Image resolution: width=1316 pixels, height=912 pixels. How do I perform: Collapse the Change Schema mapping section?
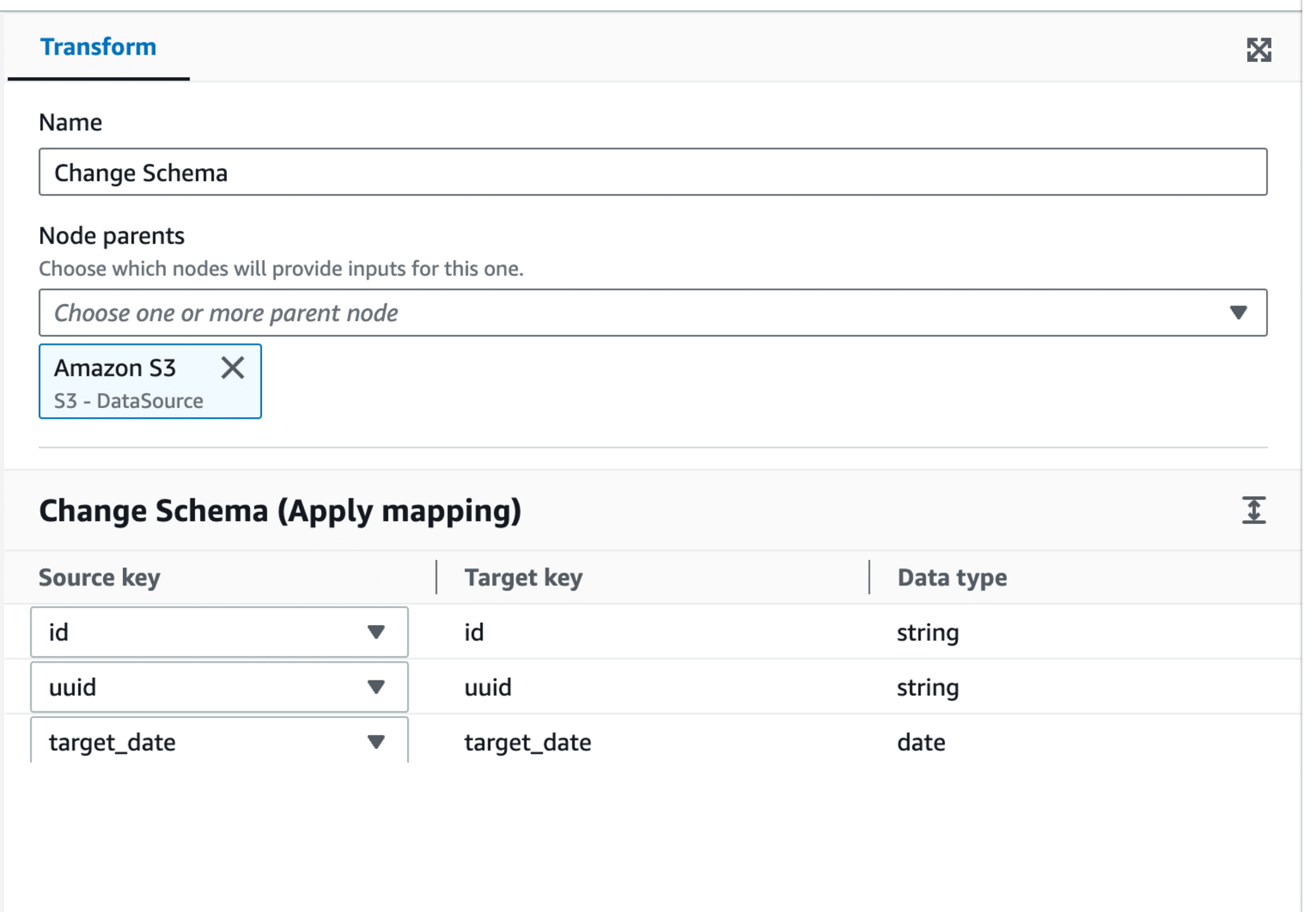pos(1253,511)
